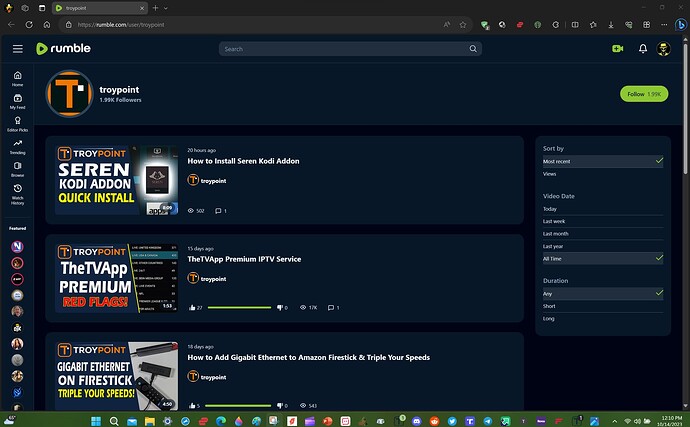
Task: Open the hamburger menu beside Rumble logo
Action: 18,49
